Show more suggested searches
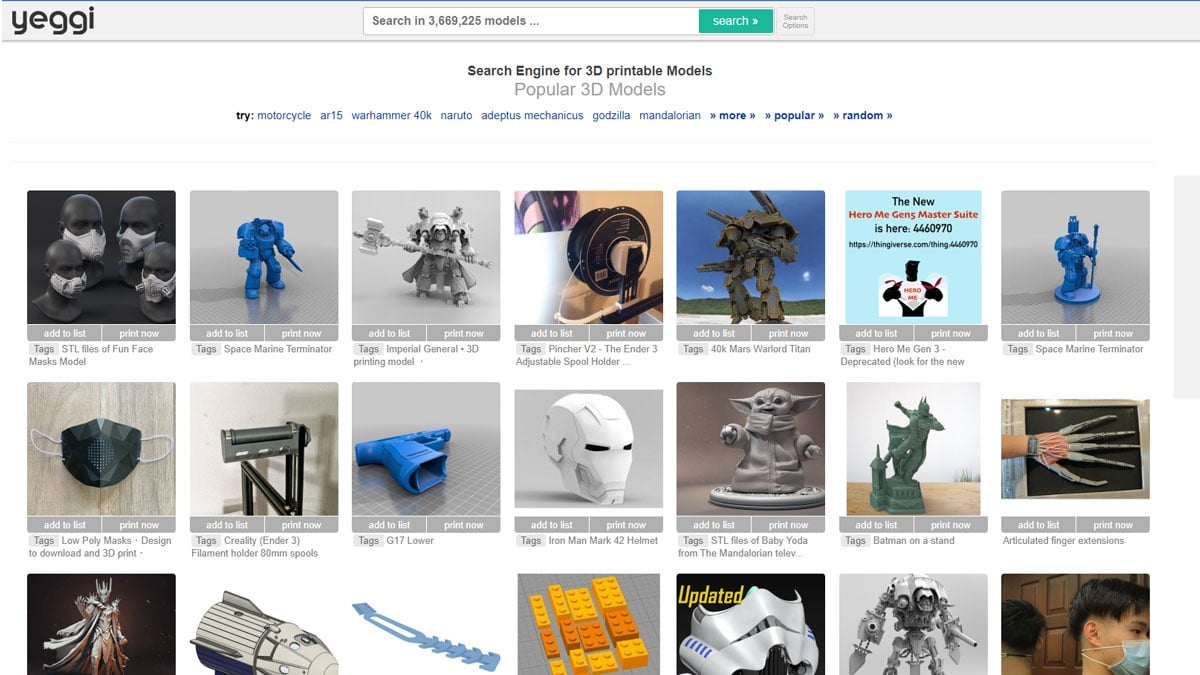1200x675 pixels. [733, 116]
